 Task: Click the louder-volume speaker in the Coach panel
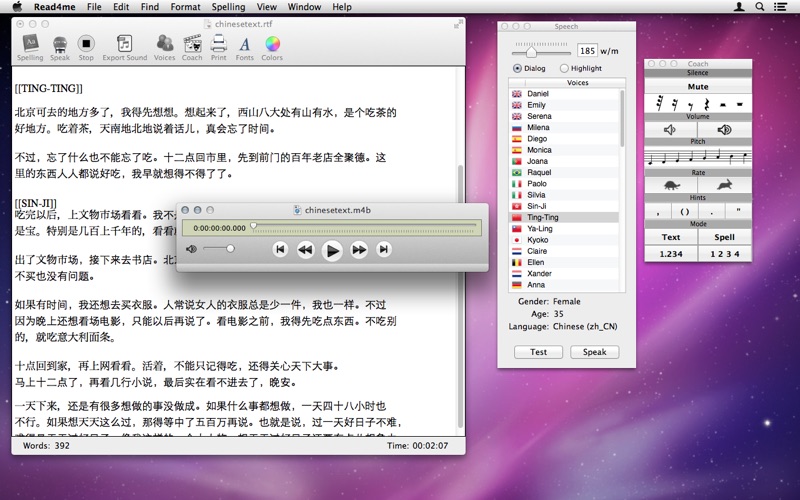point(724,130)
